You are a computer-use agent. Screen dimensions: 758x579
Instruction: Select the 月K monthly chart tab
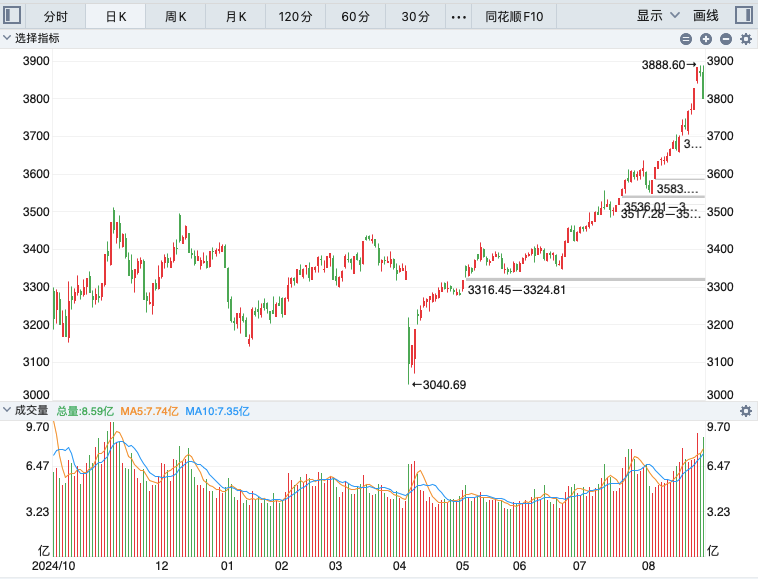[x=236, y=17]
